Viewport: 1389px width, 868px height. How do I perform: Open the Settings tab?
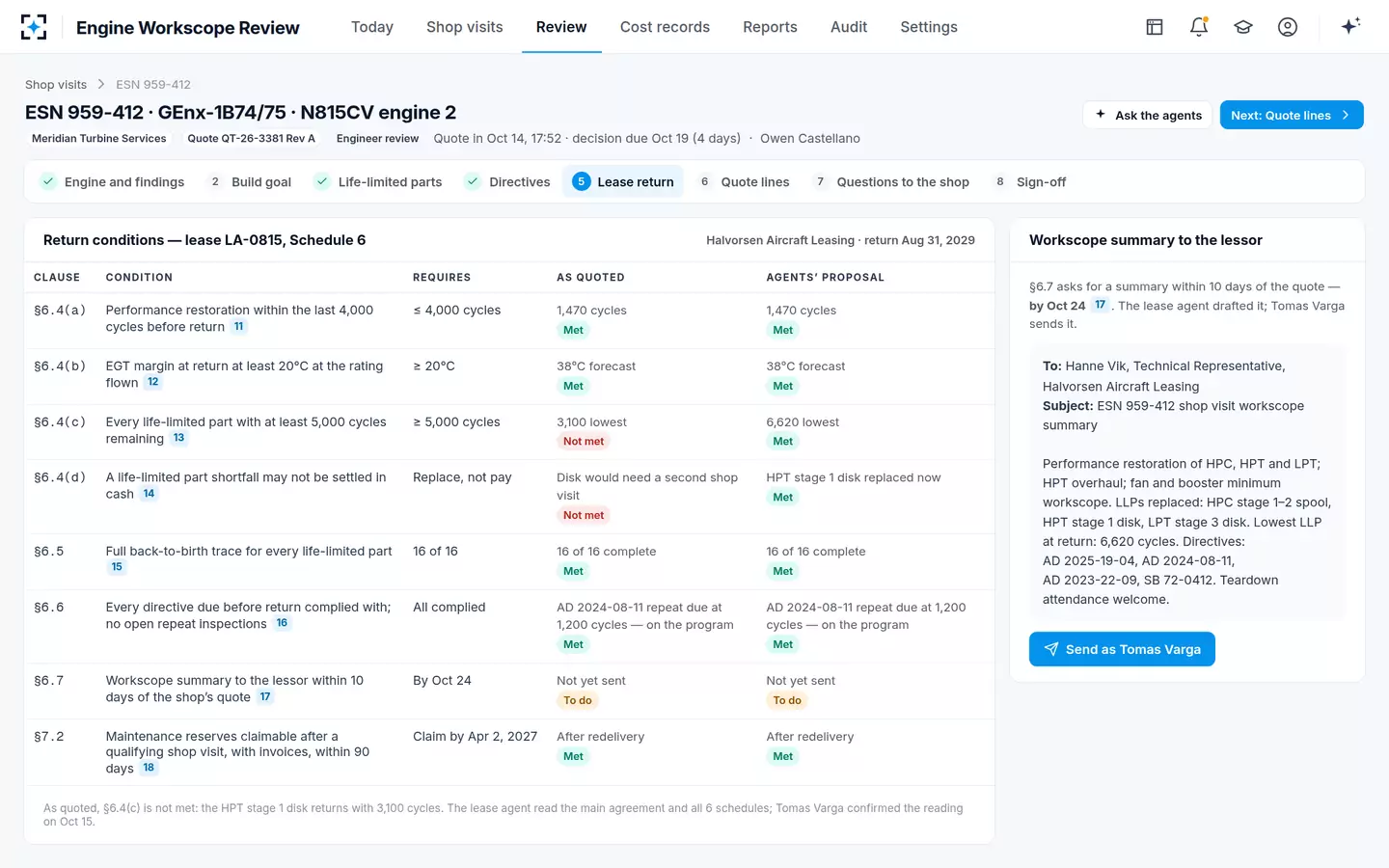[929, 27]
